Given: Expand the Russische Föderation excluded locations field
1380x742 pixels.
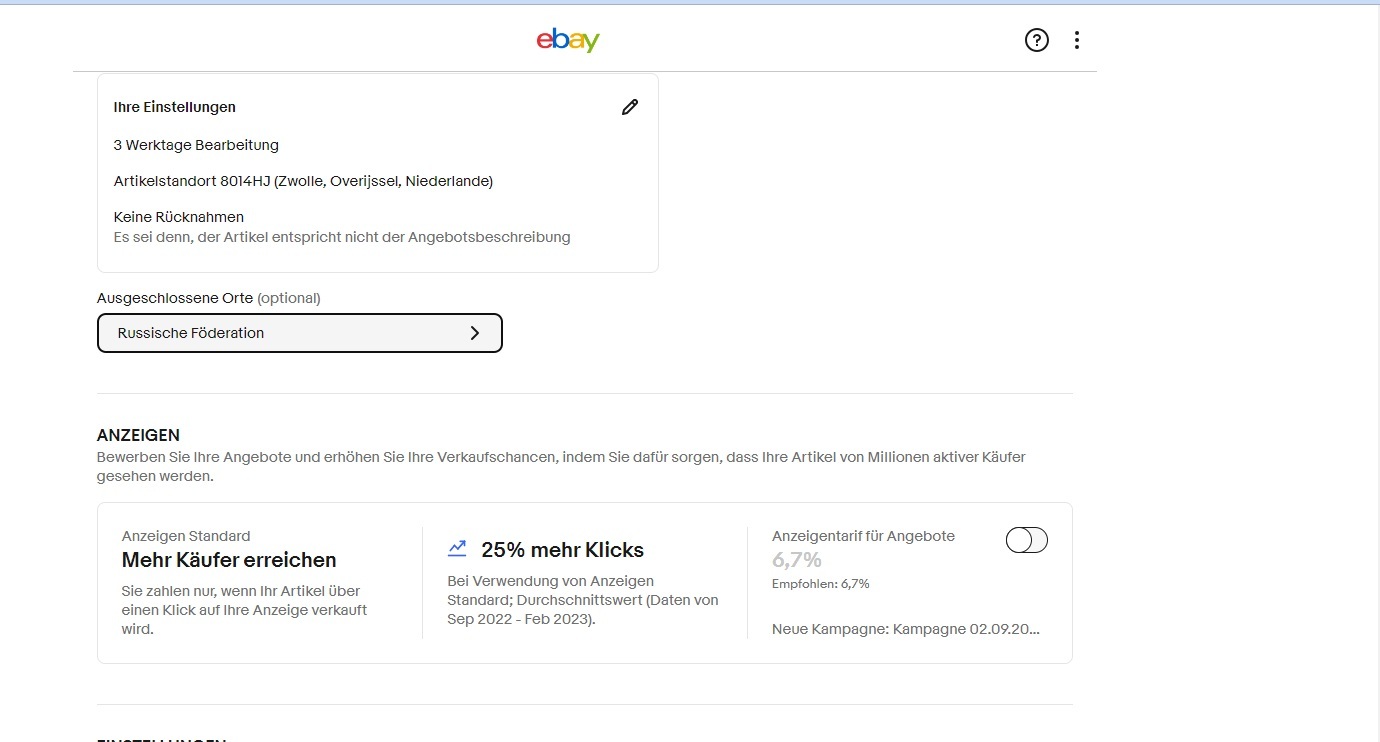Looking at the screenshot, I should click(x=299, y=333).
